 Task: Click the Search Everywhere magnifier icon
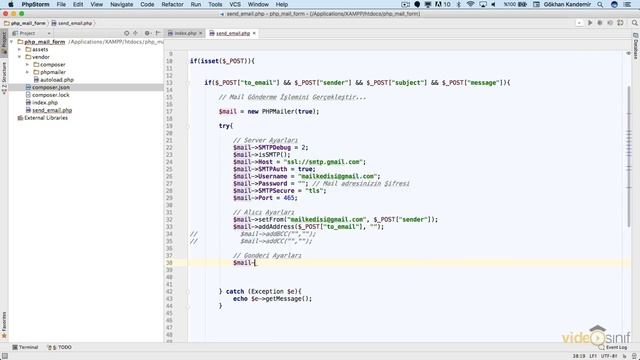pos(635,23)
